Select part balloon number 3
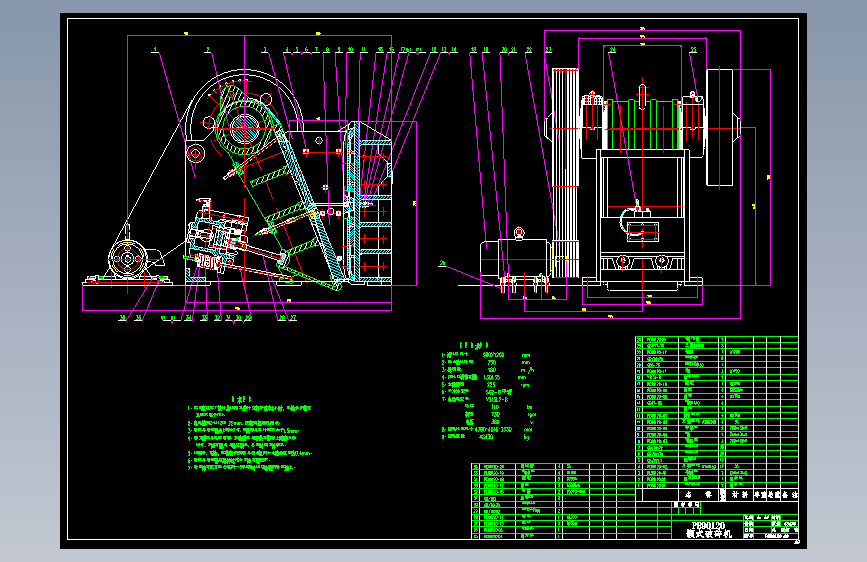867x562 pixels. pyautogui.click(x=265, y=50)
